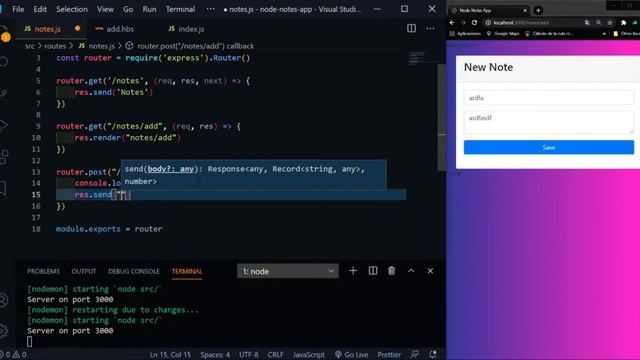Go back in the browser
Screen dimensions: 640x360
(x=452, y=22)
